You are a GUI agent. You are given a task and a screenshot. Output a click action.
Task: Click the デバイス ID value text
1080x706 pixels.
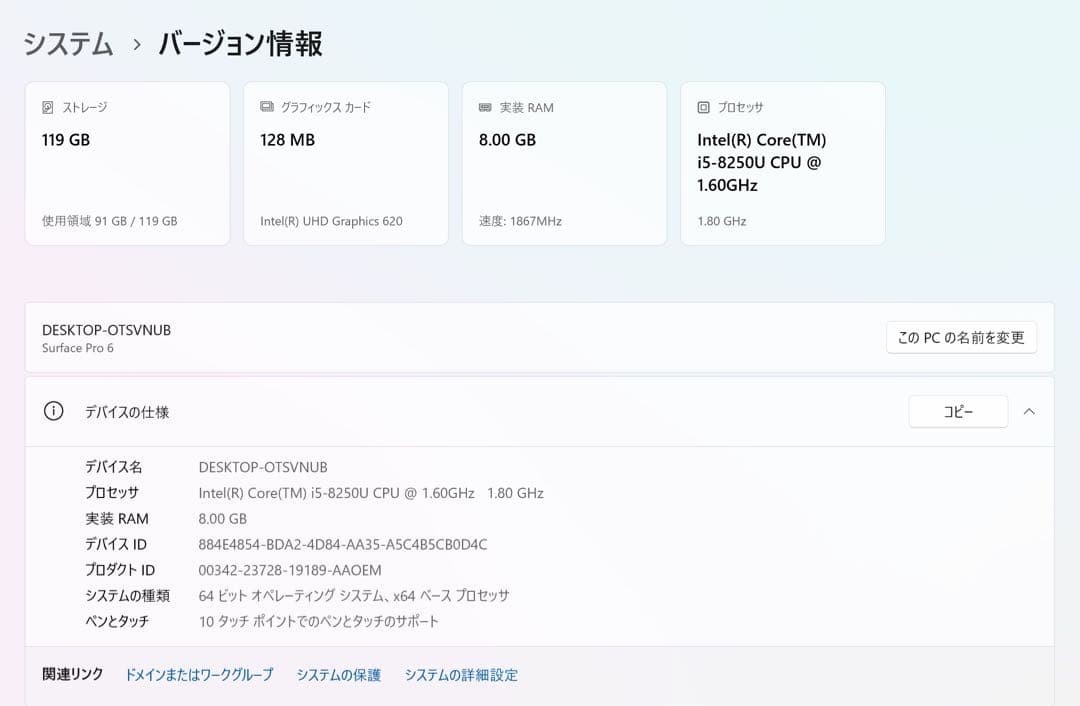(343, 544)
